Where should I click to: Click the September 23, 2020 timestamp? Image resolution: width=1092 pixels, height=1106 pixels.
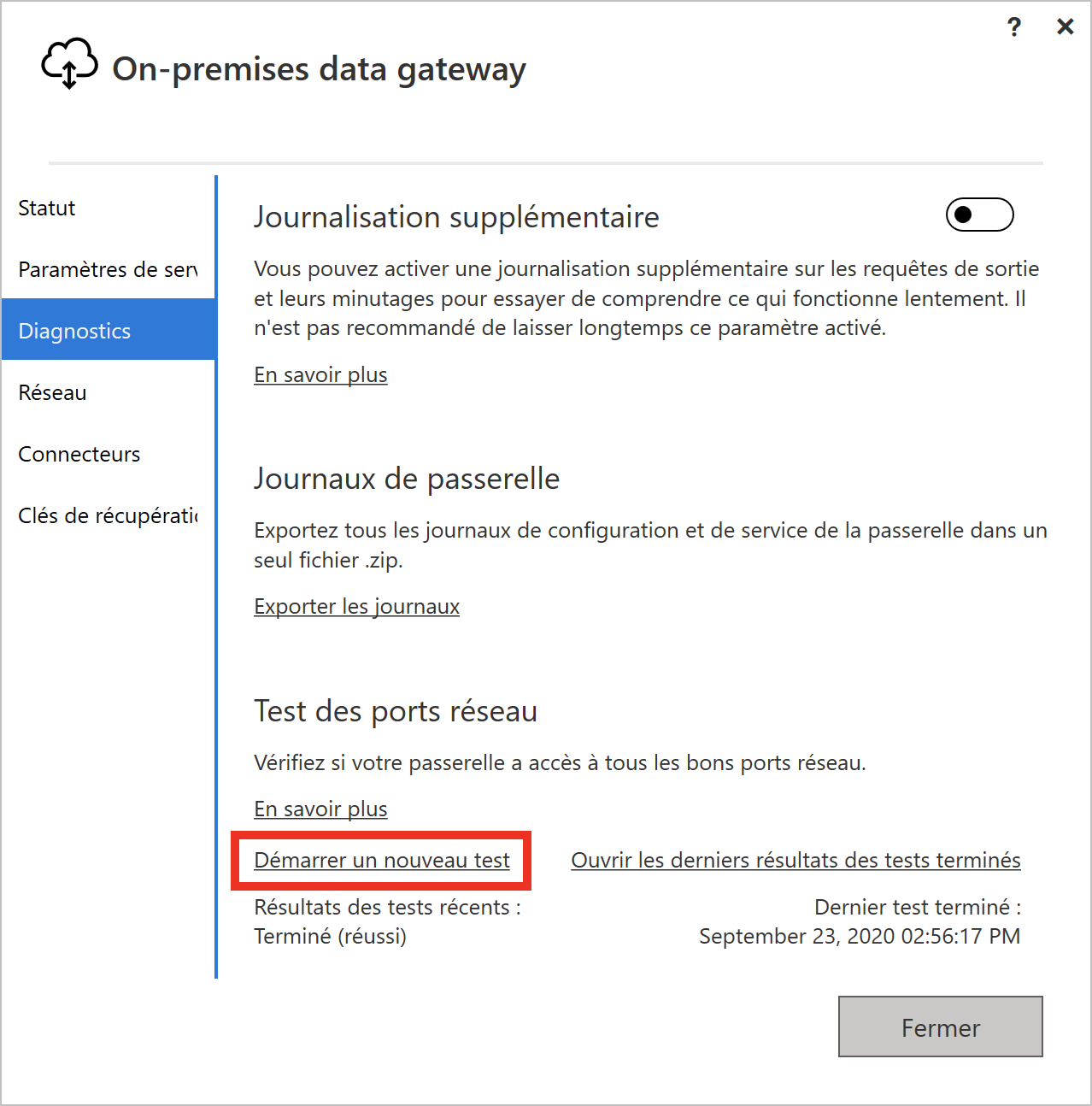860,936
